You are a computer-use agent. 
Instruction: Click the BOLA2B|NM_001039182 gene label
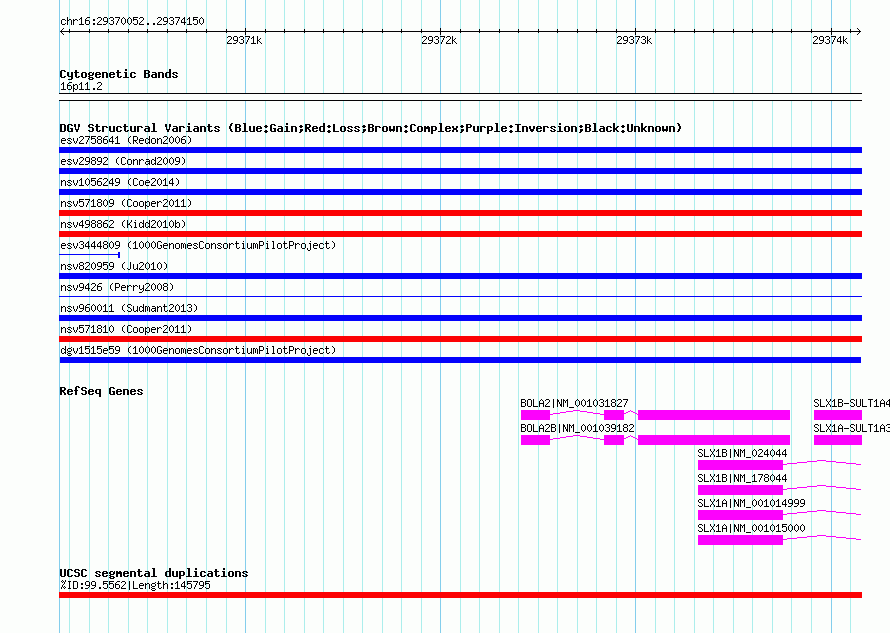point(577,428)
